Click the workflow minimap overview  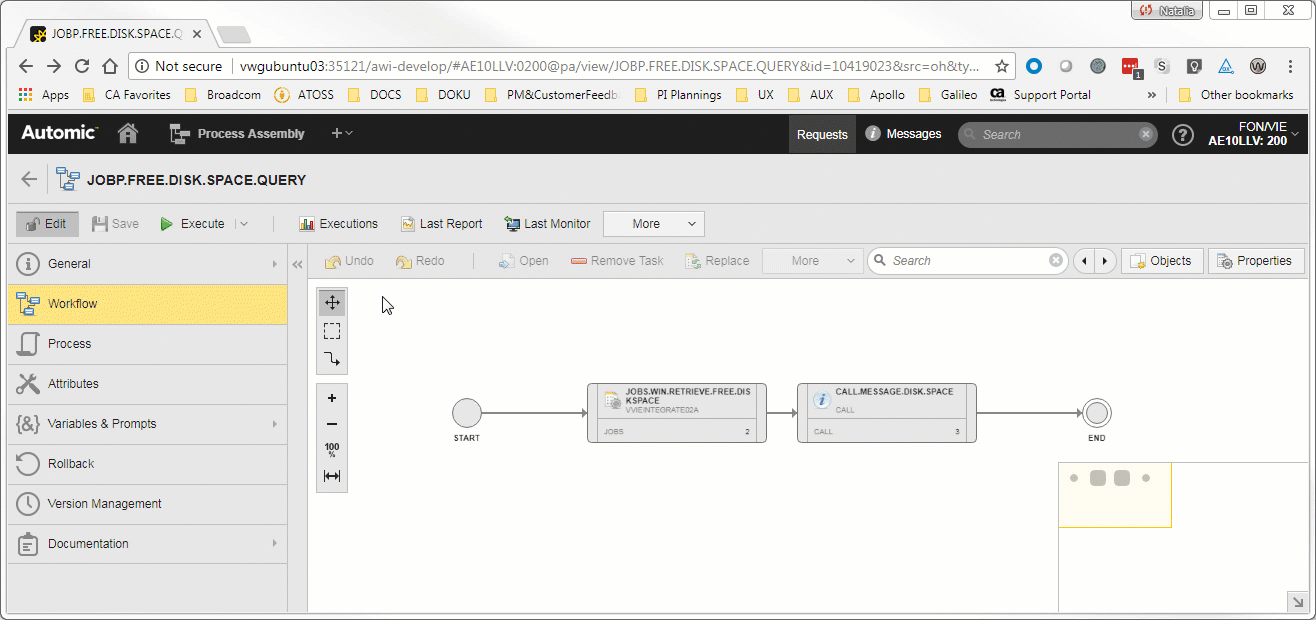[x=1115, y=495]
